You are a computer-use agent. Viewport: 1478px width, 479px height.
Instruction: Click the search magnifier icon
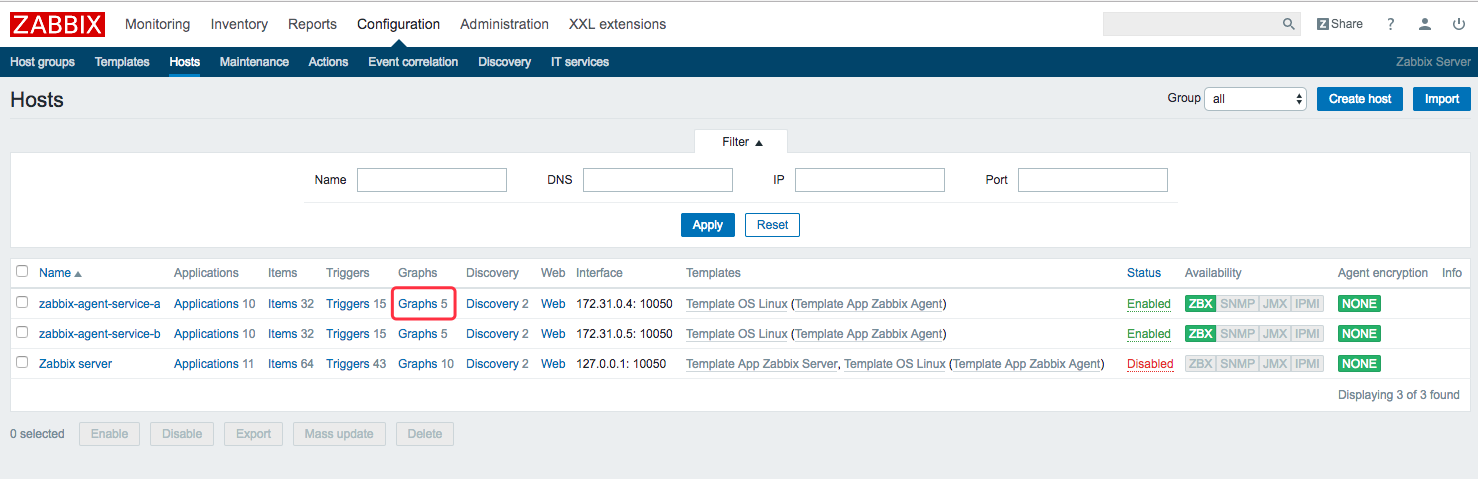pyautogui.click(x=1288, y=24)
